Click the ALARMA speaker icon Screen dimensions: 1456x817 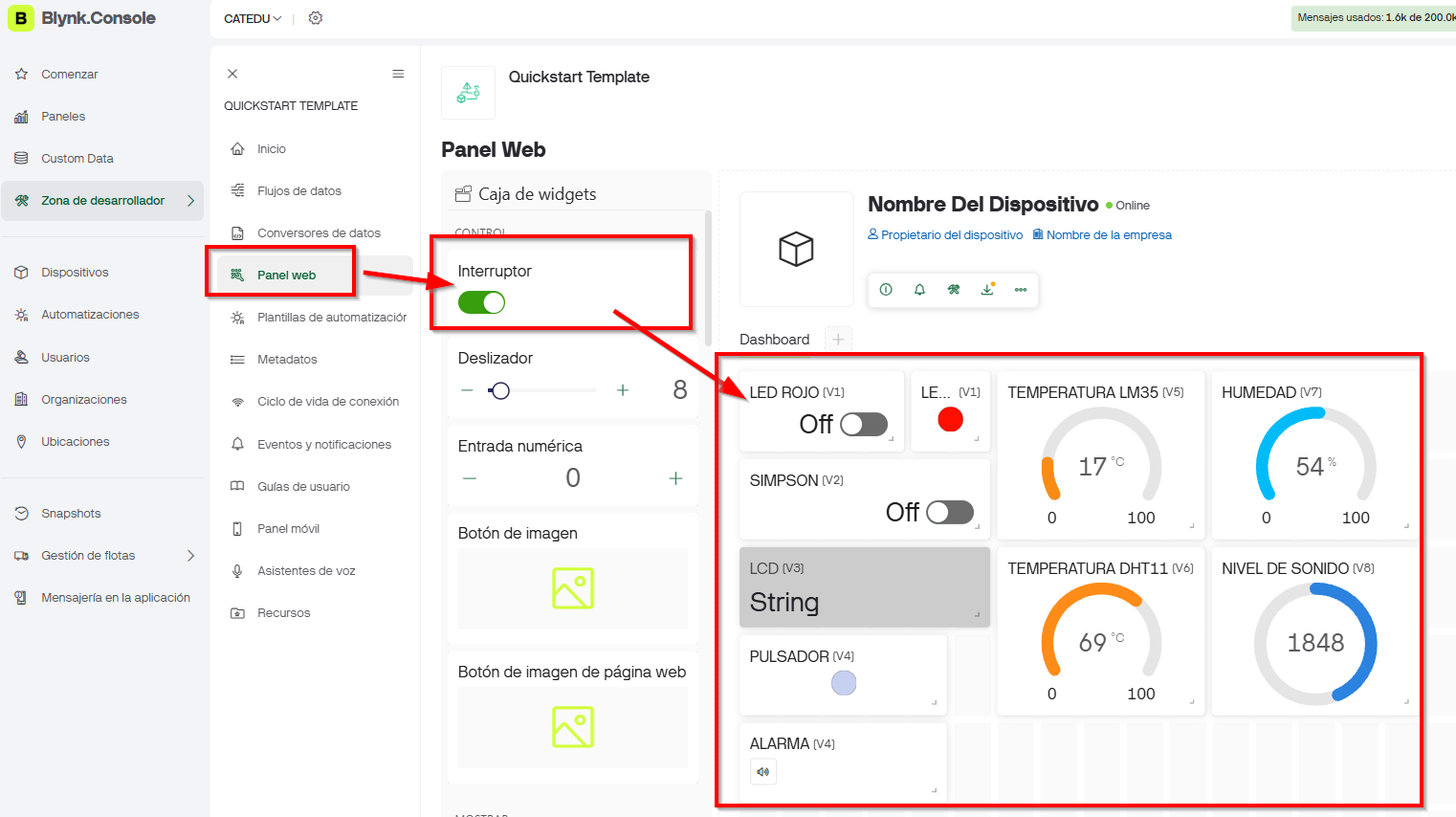pyautogui.click(x=763, y=771)
